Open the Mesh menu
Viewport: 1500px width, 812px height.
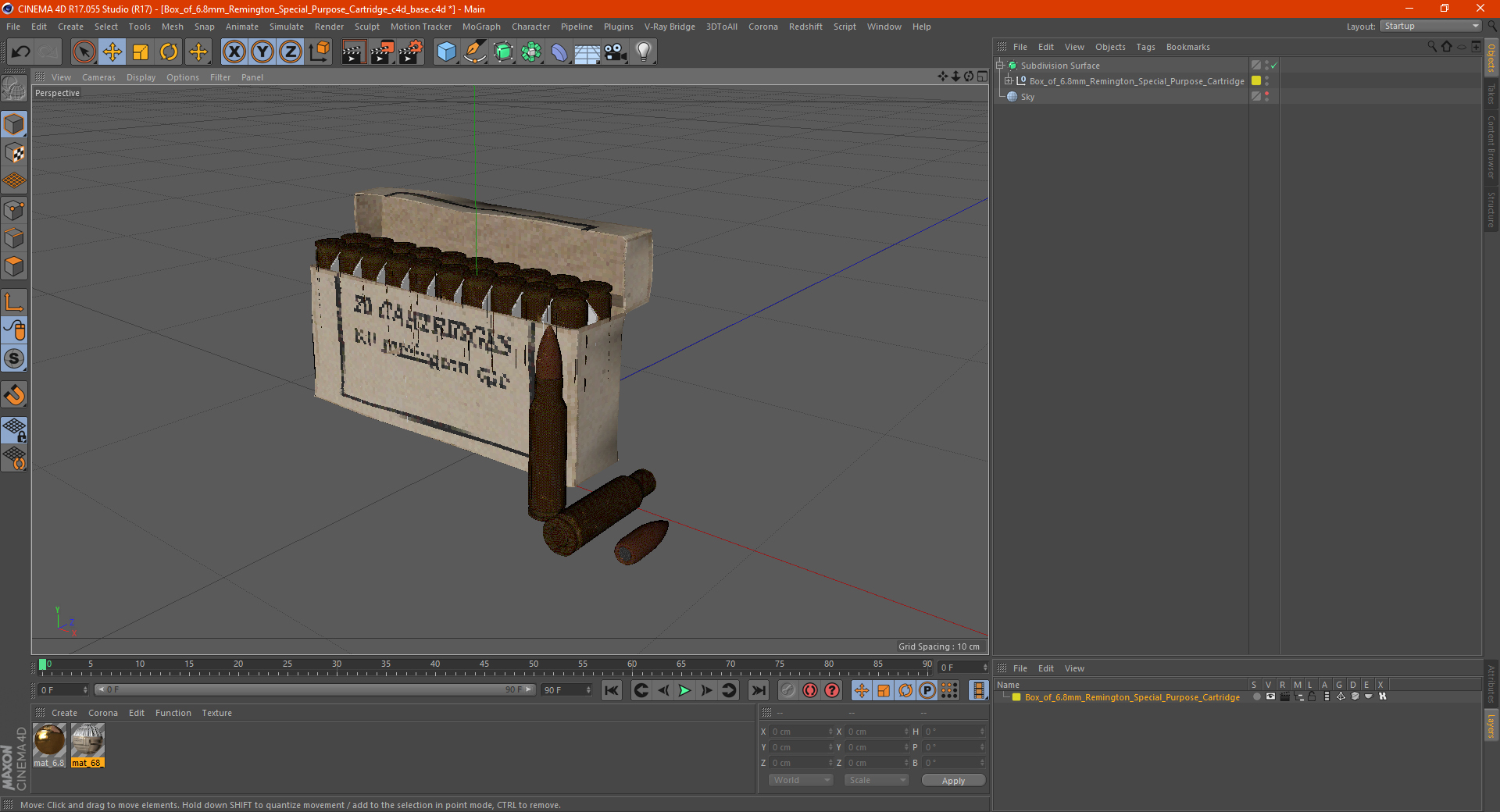[x=172, y=27]
